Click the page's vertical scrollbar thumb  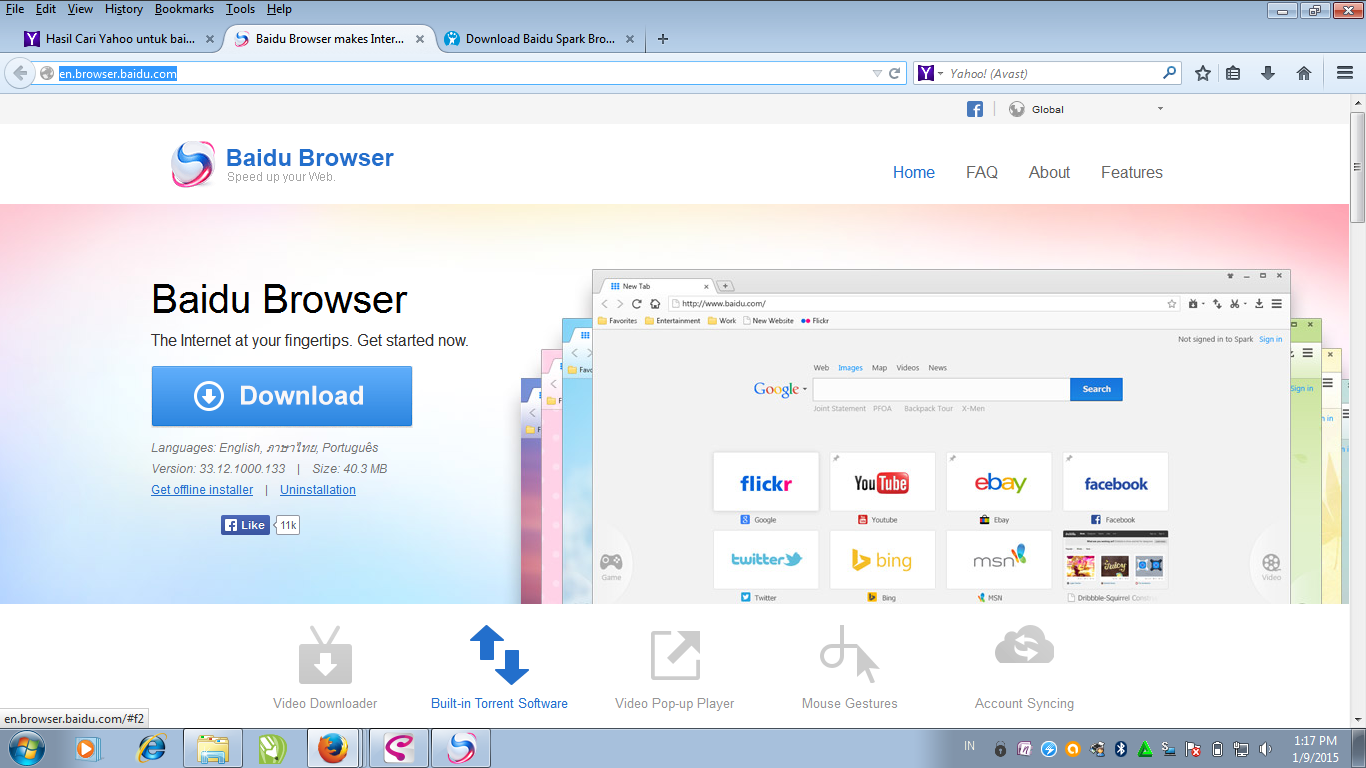click(1358, 167)
